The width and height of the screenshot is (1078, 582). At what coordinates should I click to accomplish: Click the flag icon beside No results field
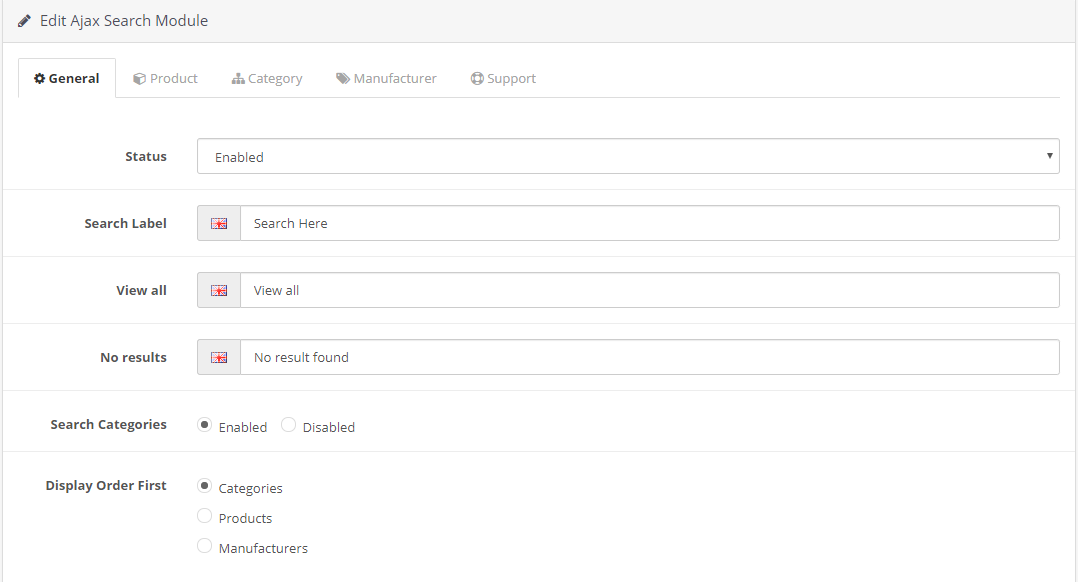tap(219, 358)
